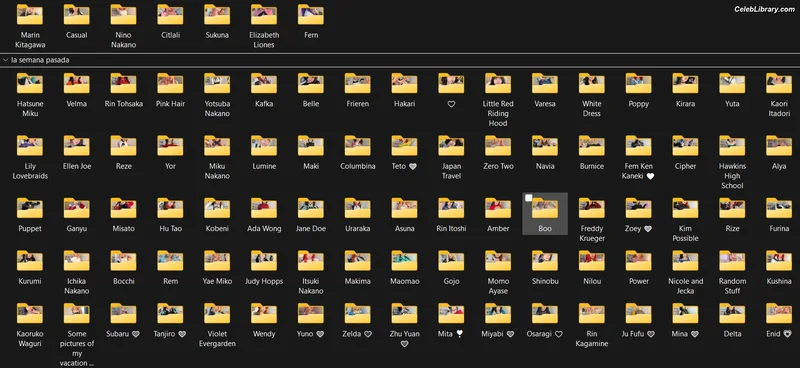
Task: Click the 'Kaoruko Waguri' folder name
Action: pos(30,338)
